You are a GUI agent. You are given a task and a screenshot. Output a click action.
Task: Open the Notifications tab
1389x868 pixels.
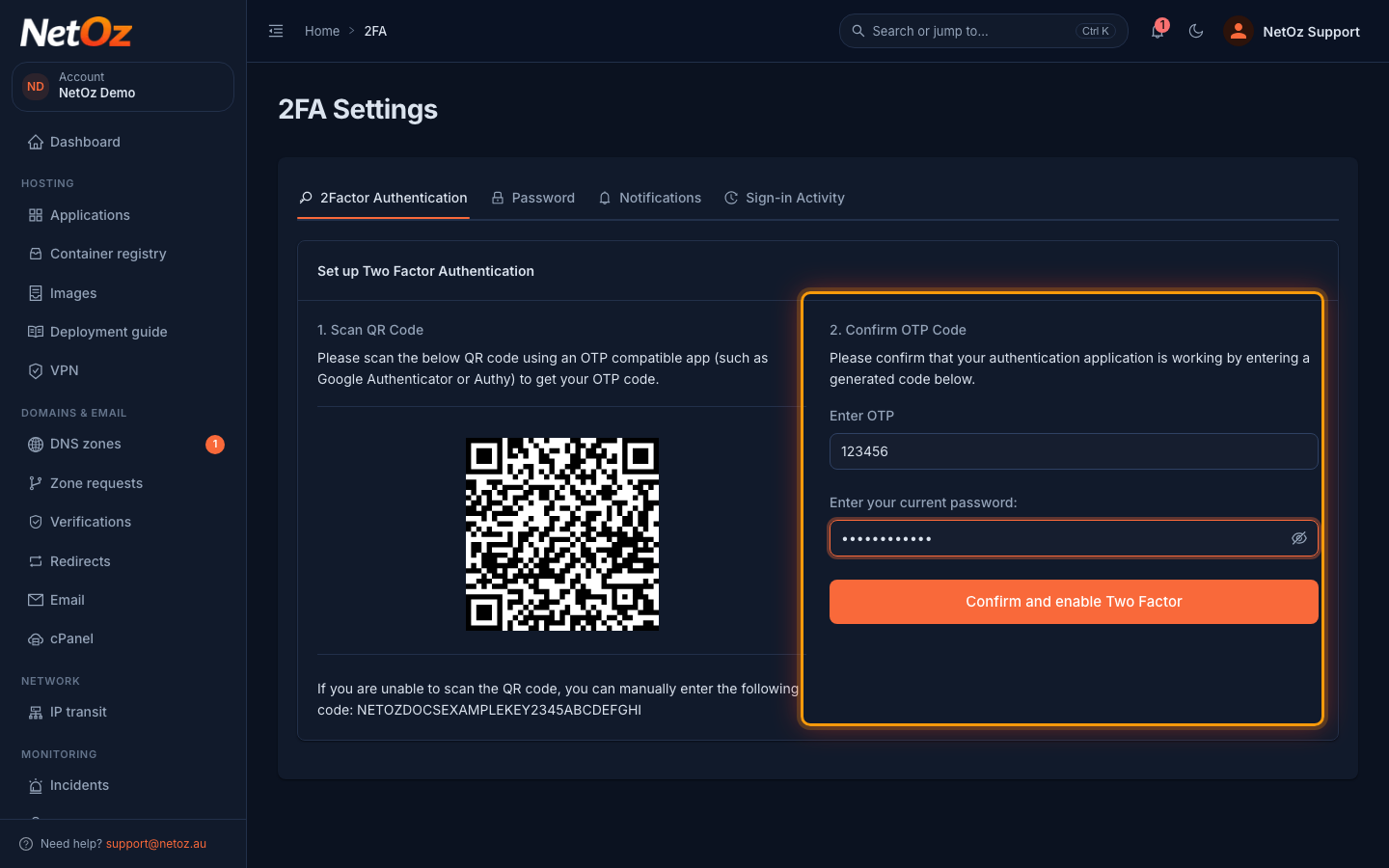649,198
